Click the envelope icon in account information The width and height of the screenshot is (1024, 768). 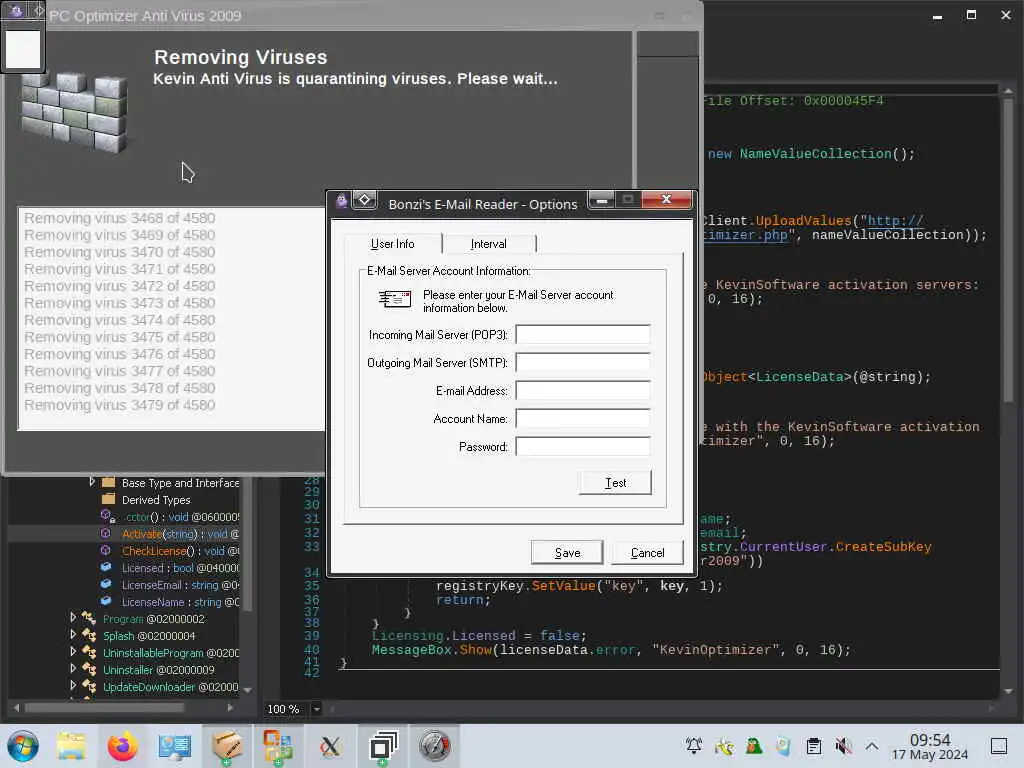click(395, 299)
